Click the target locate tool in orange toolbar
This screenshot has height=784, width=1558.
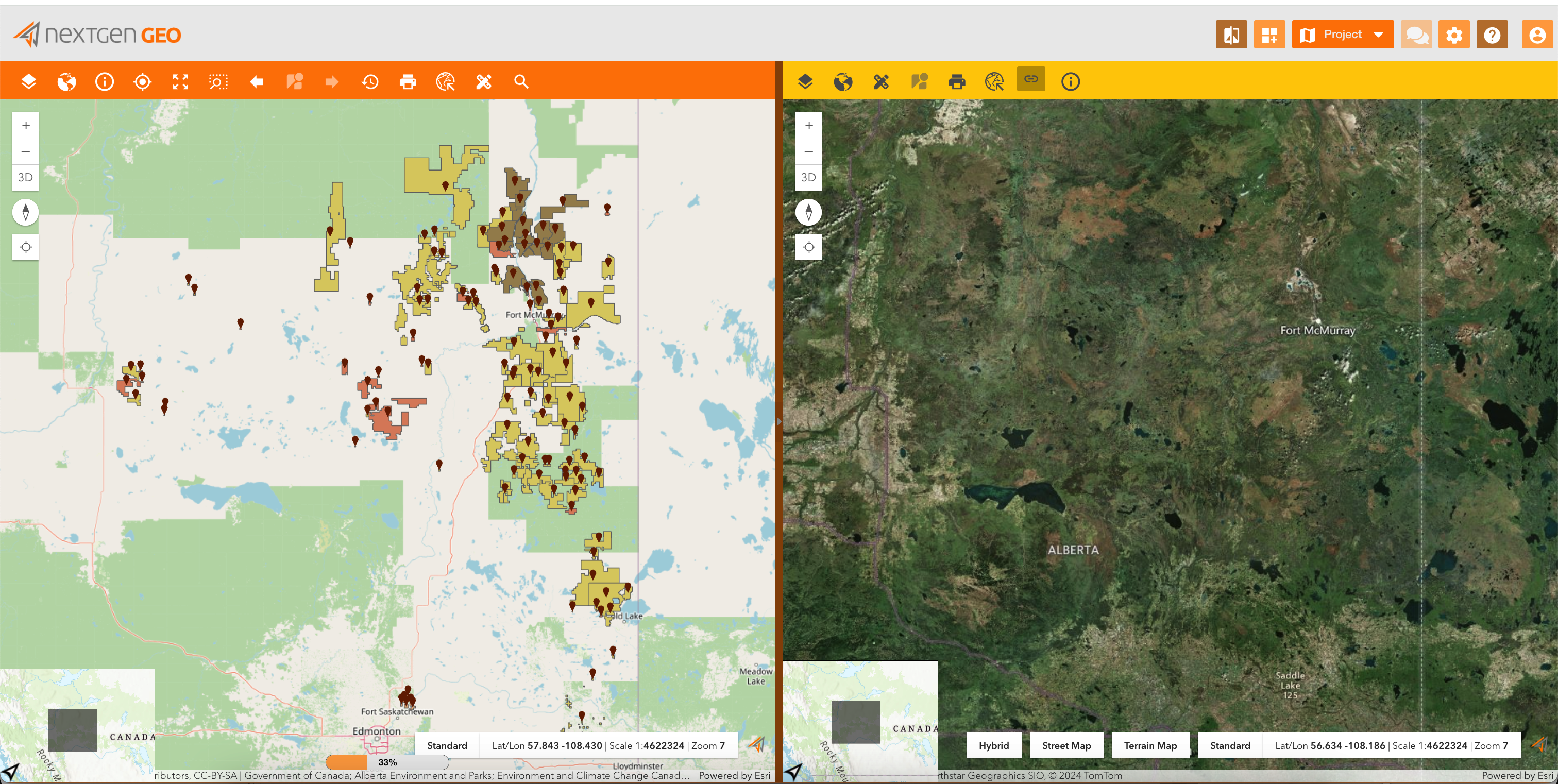(143, 81)
